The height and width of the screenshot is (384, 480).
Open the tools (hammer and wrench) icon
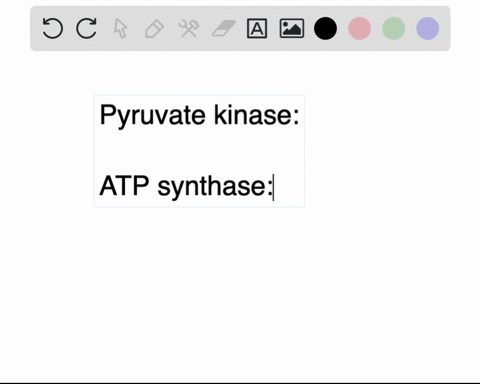189,28
